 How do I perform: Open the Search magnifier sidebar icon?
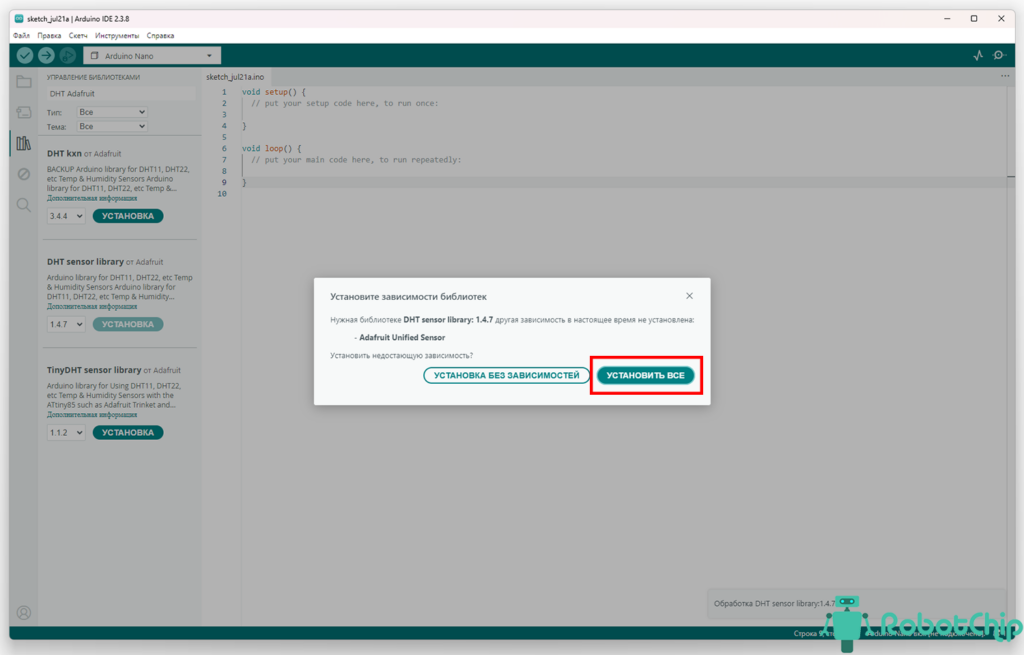tap(24, 205)
